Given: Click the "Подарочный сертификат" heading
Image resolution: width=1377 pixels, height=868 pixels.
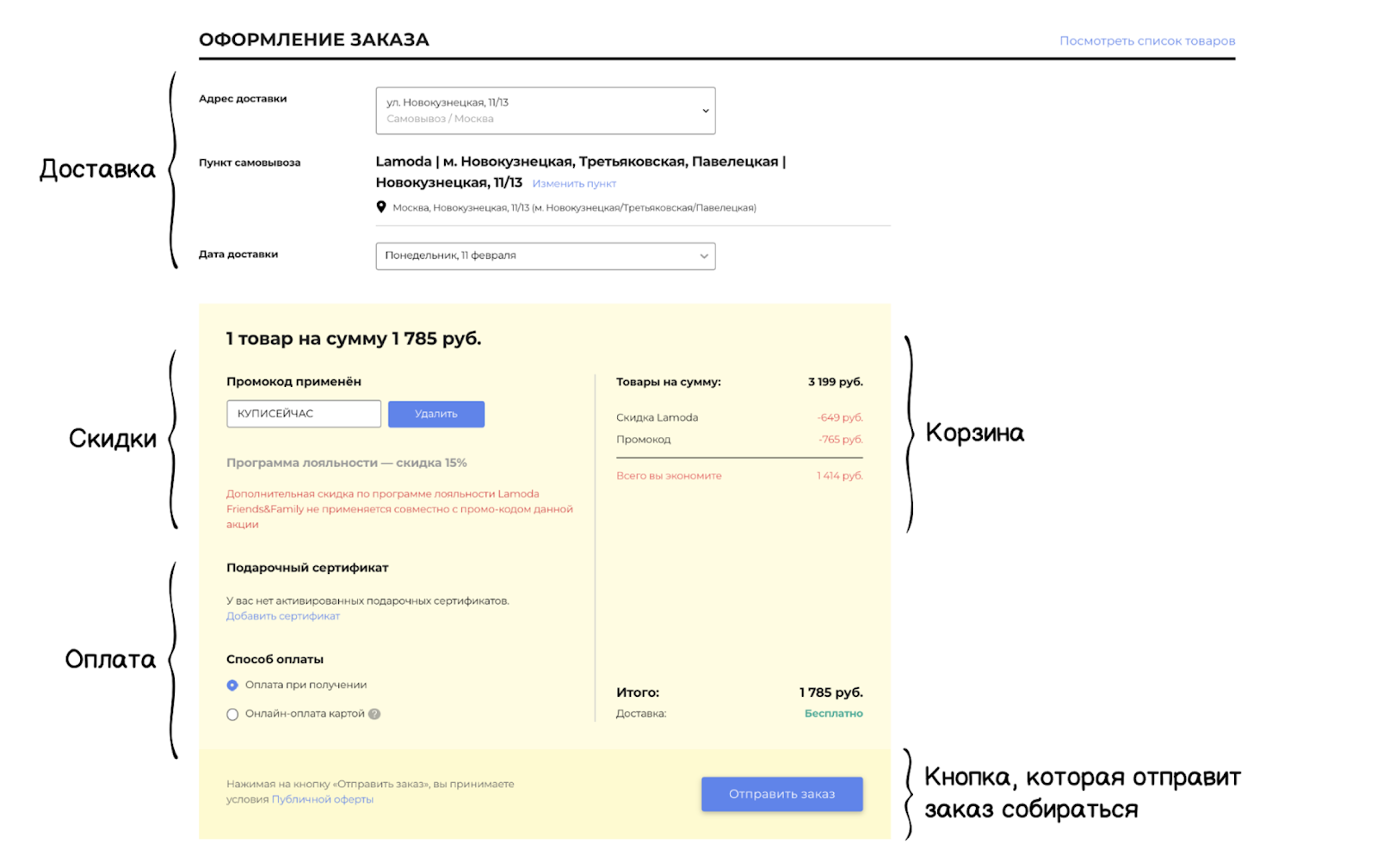Looking at the screenshot, I should pos(307,568).
